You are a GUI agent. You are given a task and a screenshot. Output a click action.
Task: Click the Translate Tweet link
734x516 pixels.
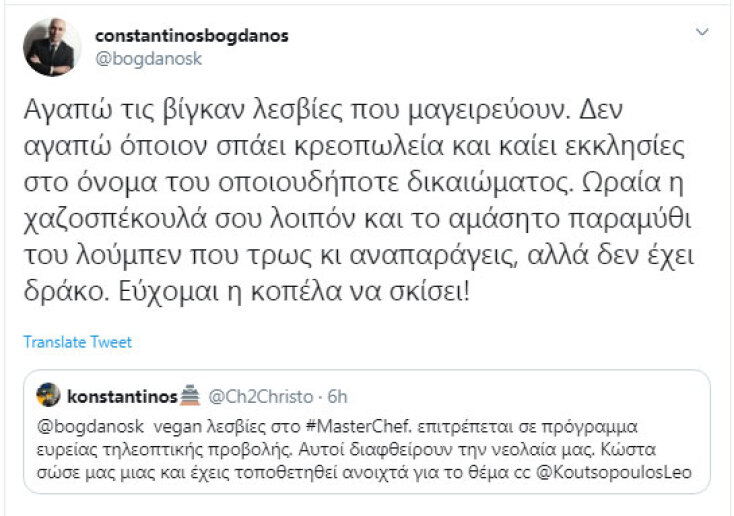(x=78, y=342)
